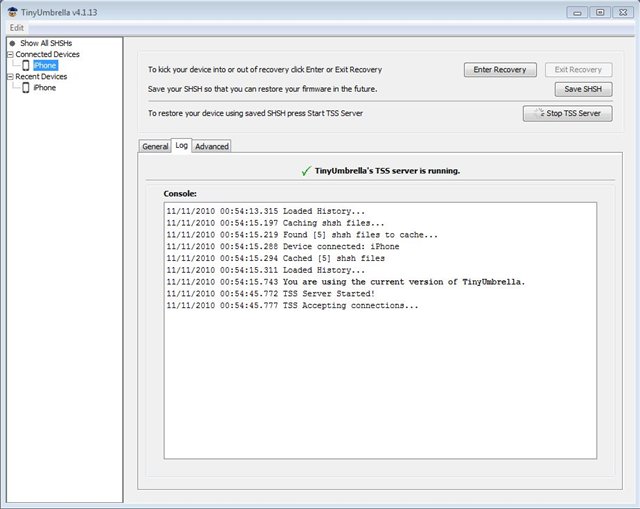The height and width of the screenshot is (509, 640).
Task: Select Show All SHSHs in sidebar
Action: tap(48, 44)
